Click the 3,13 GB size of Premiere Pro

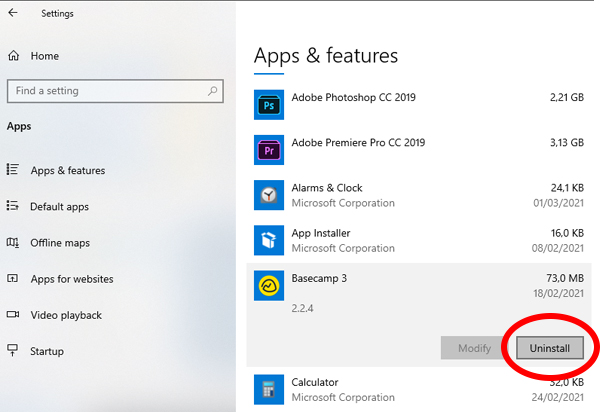tap(567, 142)
